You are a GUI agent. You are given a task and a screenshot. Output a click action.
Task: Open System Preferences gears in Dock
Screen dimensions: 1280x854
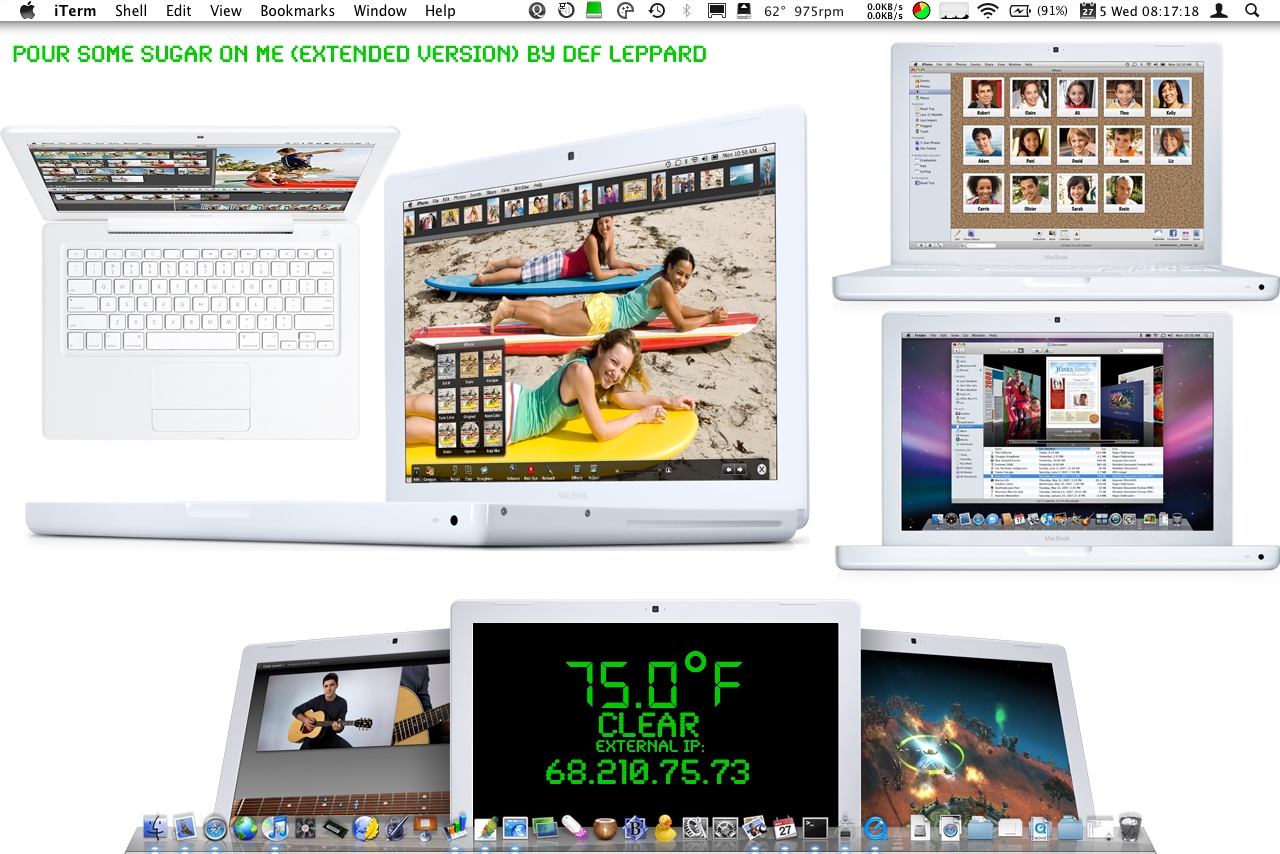coord(724,827)
